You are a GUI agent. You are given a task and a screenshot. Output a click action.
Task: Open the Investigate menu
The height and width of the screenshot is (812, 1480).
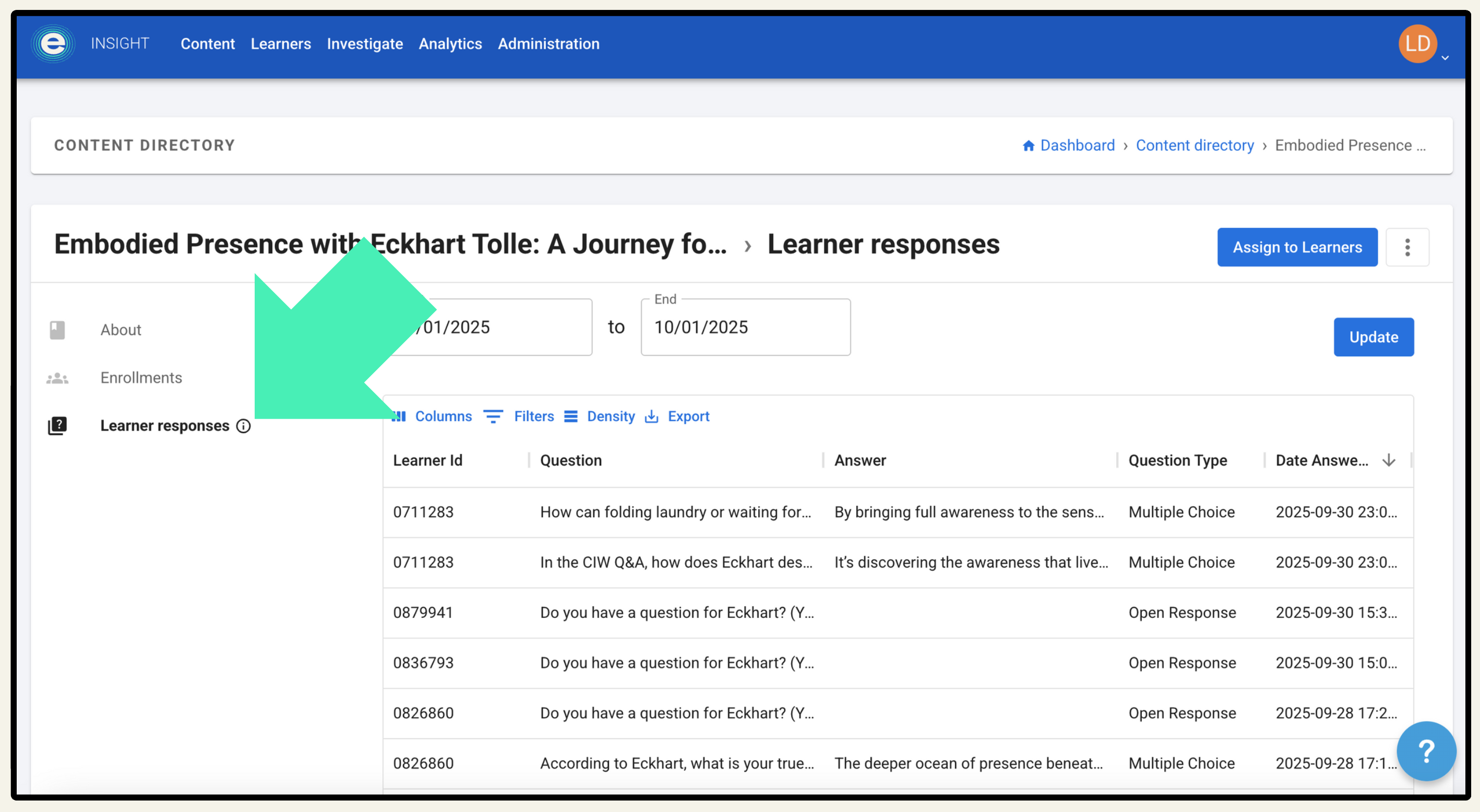(364, 44)
